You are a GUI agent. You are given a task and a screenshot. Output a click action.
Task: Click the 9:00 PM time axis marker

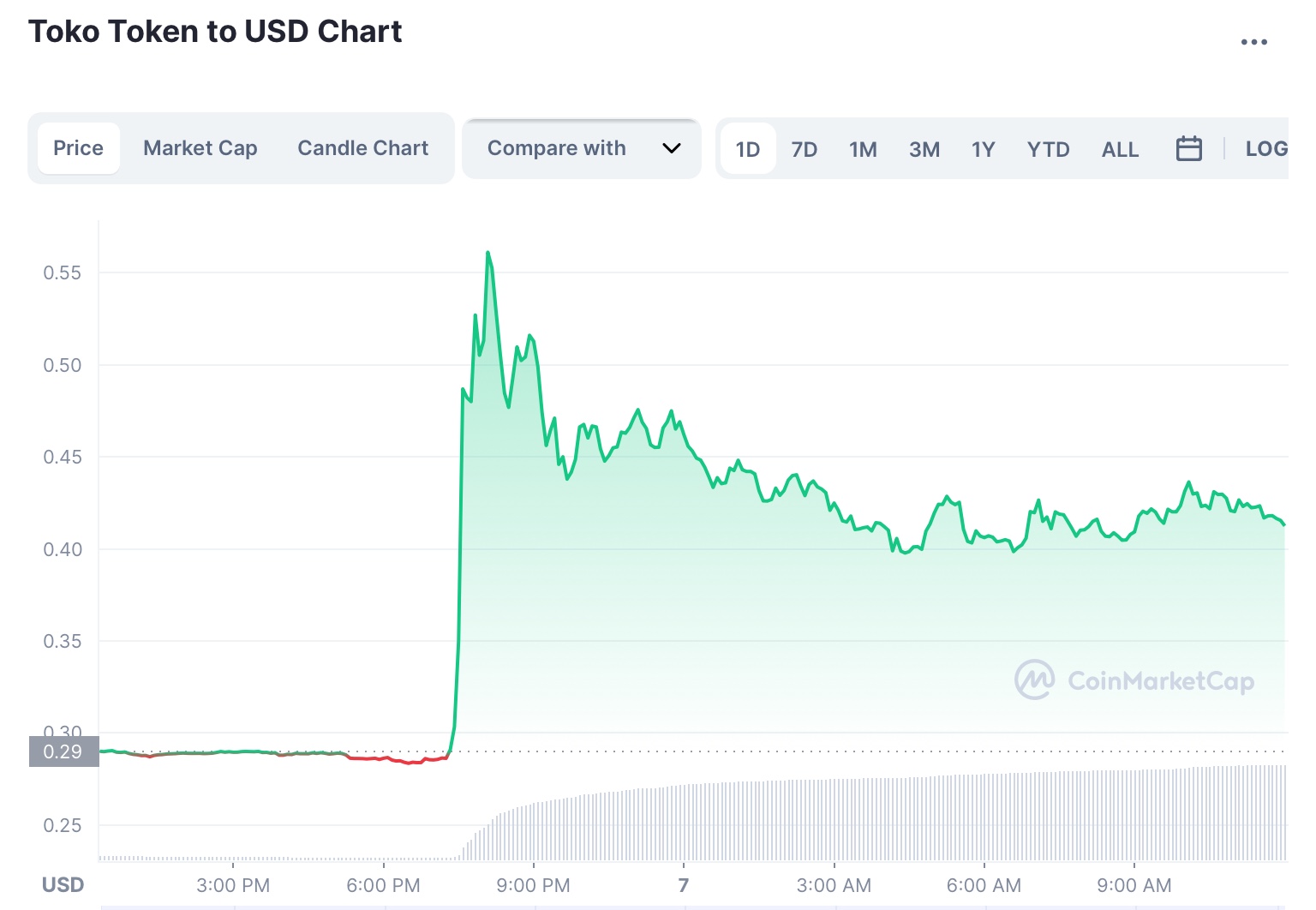(533, 885)
